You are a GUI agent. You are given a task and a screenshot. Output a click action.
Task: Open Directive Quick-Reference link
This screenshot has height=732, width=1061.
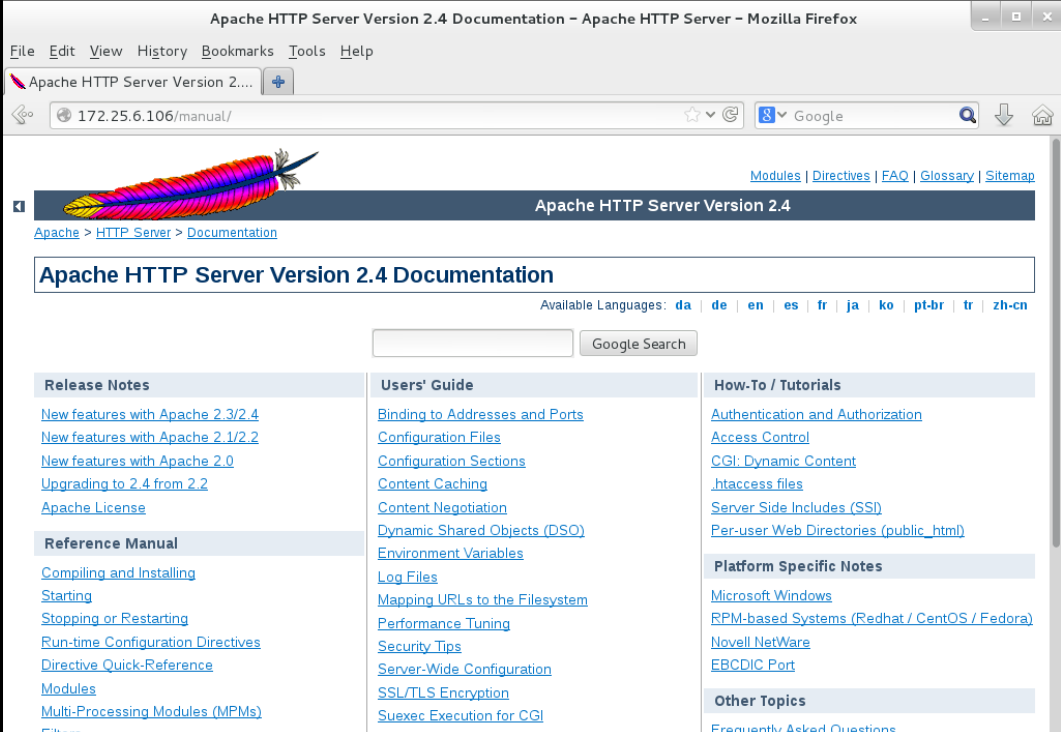point(127,665)
